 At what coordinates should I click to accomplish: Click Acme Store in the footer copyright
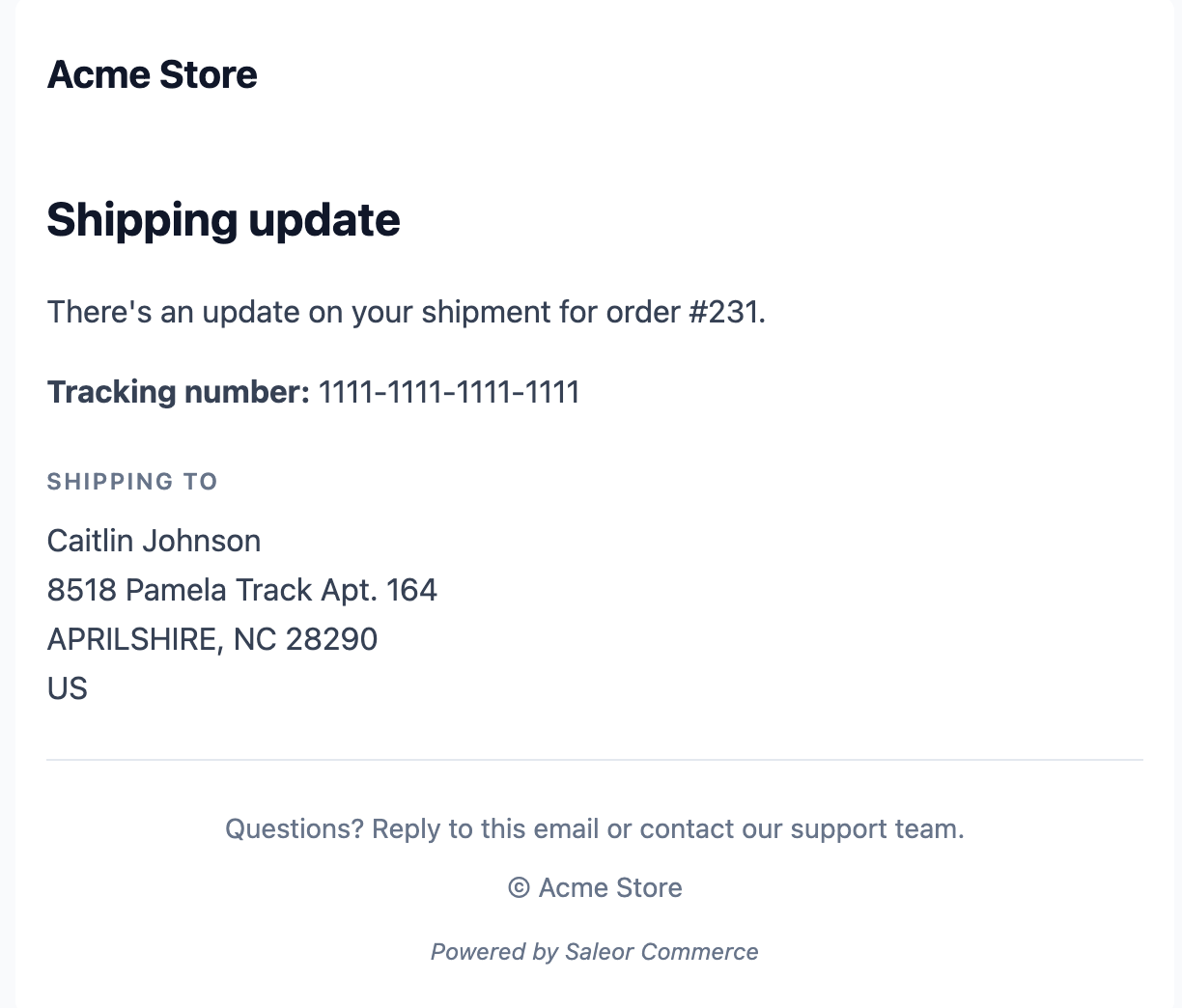610,888
